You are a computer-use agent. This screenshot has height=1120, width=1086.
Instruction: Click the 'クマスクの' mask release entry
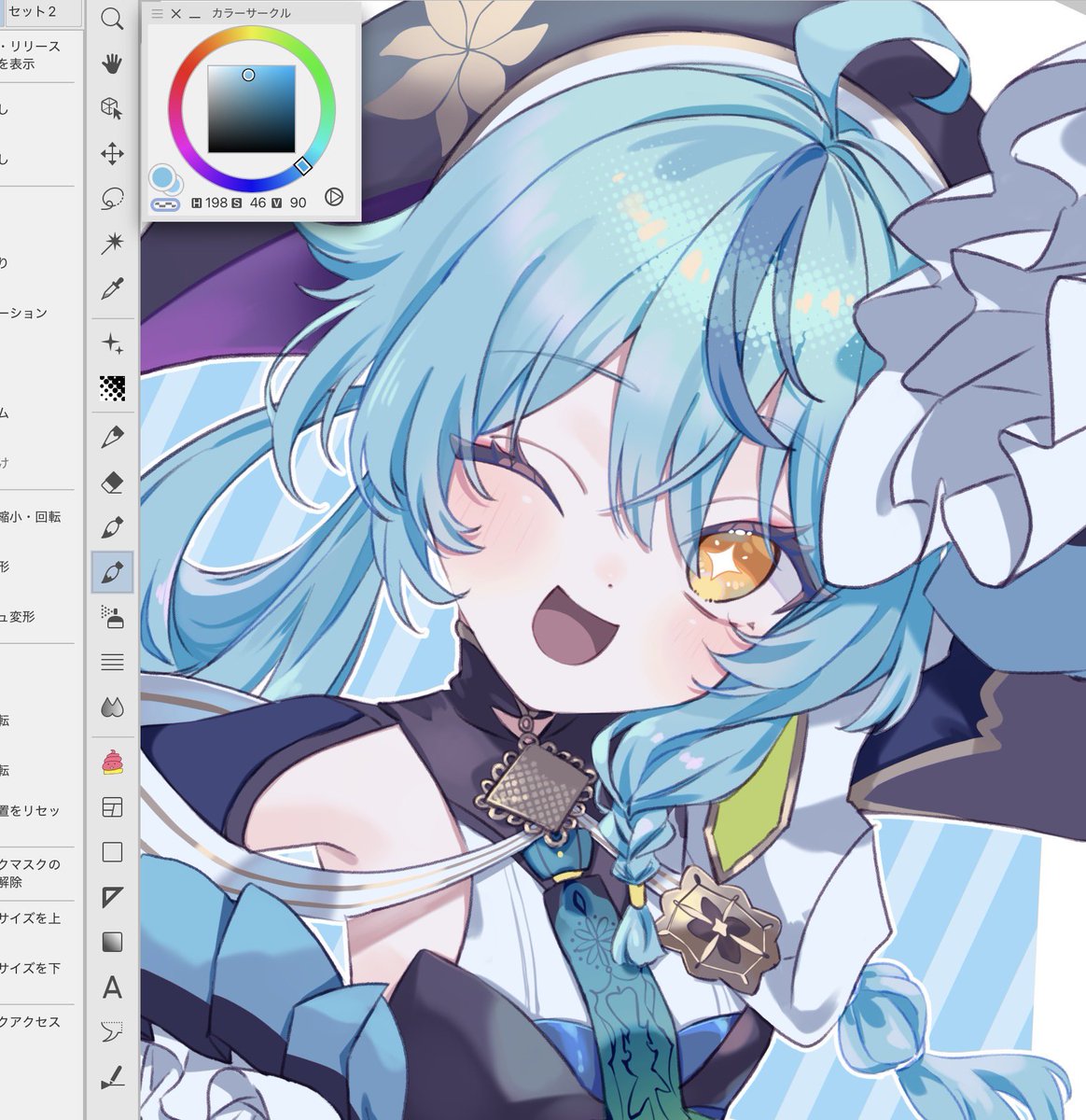pos(30,864)
